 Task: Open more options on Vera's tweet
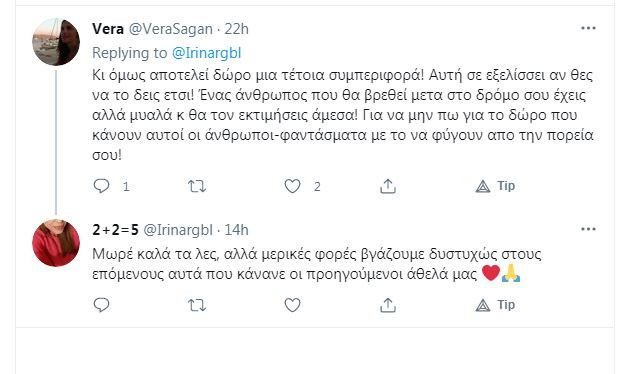coord(588,28)
